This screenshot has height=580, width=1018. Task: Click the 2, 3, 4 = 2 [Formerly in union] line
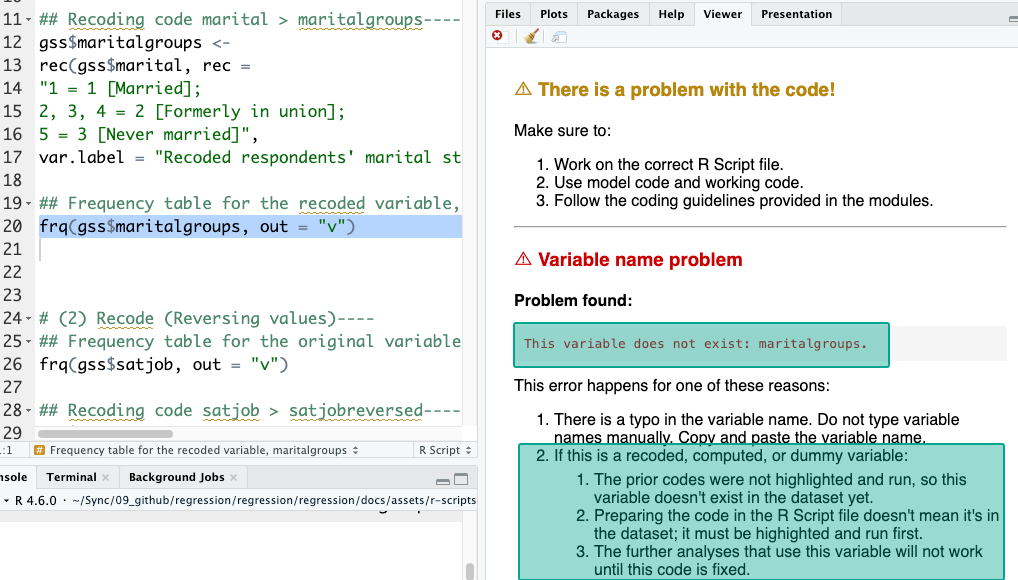[x=192, y=112]
